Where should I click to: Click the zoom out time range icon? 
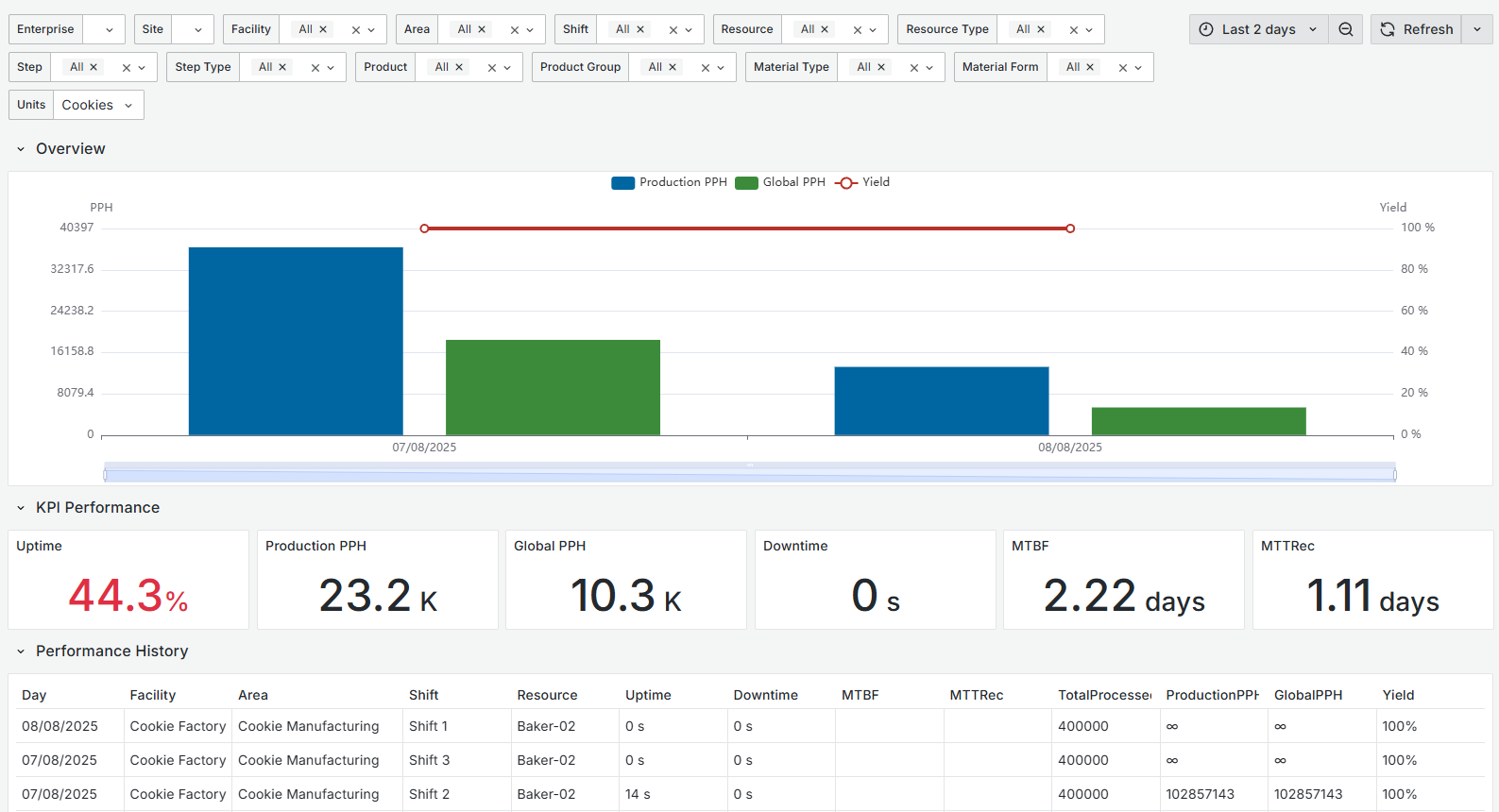(1346, 29)
